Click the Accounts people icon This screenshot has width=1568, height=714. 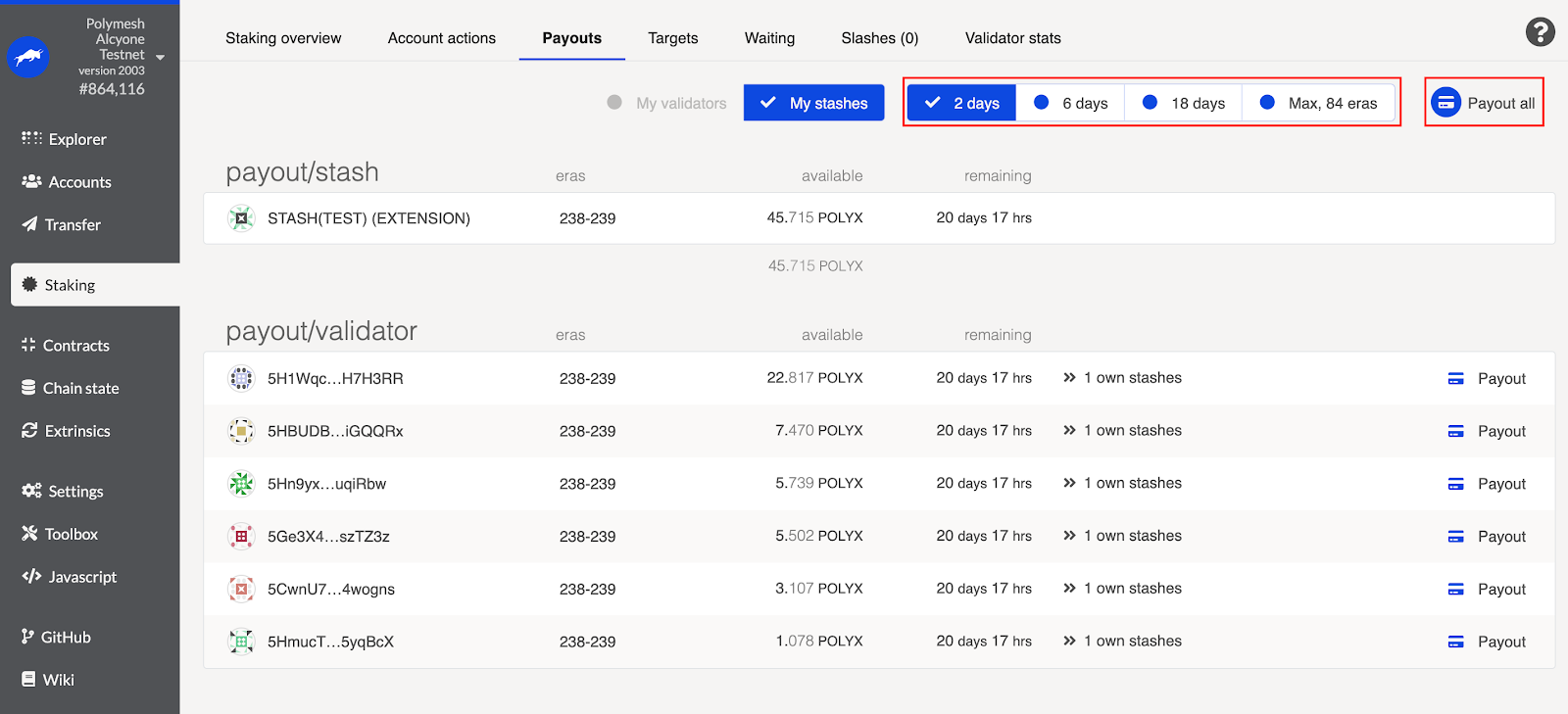pyautogui.click(x=31, y=181)
